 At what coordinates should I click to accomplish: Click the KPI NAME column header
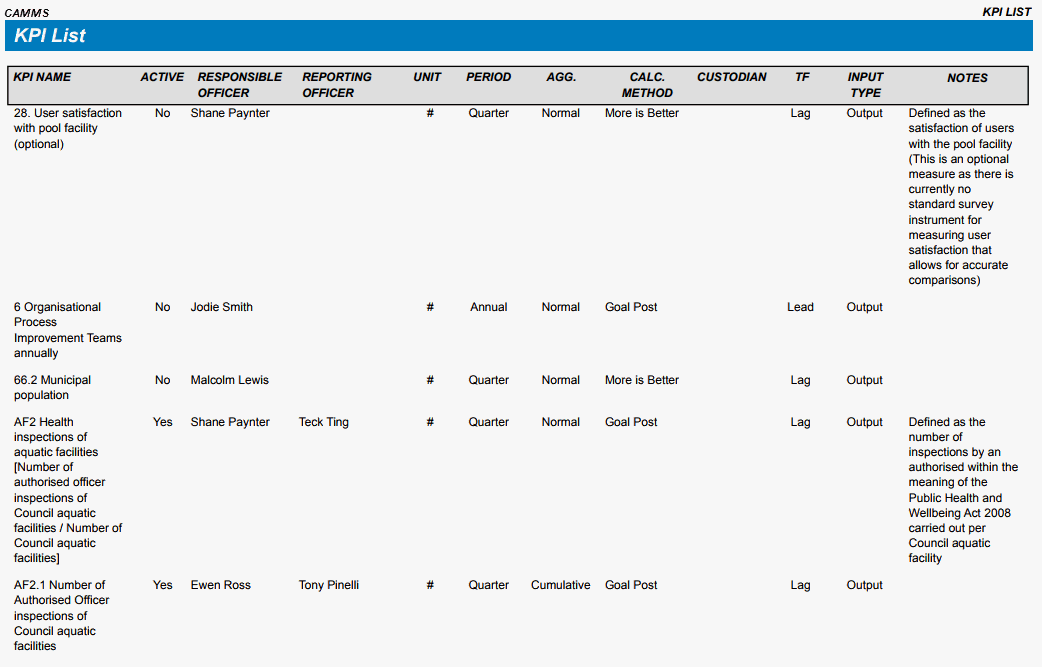(42, 77)
